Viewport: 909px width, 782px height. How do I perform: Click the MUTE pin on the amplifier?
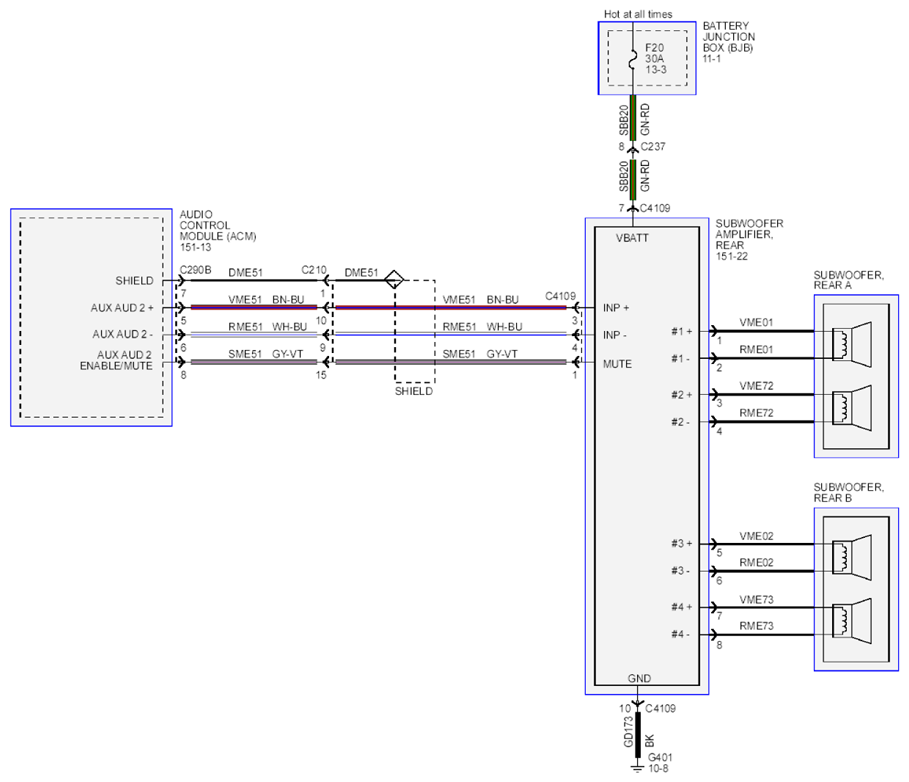click(617, 363)
